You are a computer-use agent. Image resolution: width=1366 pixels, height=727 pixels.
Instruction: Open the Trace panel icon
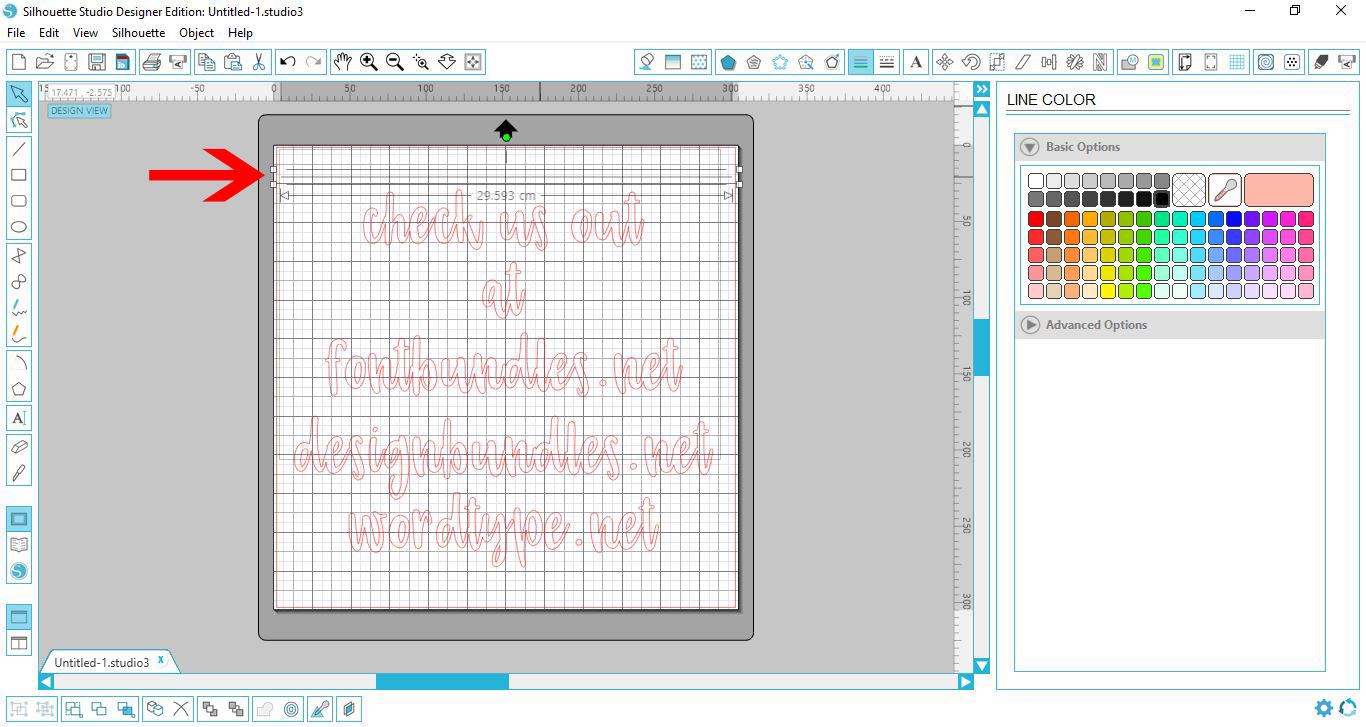[x=1156, y=61]
